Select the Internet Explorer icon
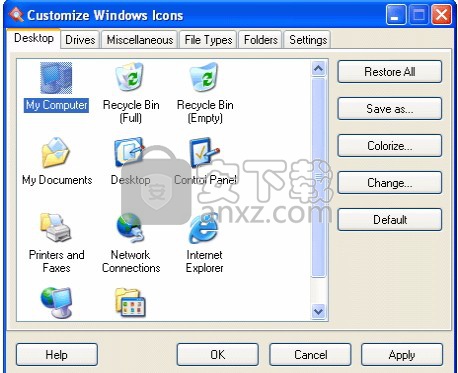458x373 pixels. [204, 228]
